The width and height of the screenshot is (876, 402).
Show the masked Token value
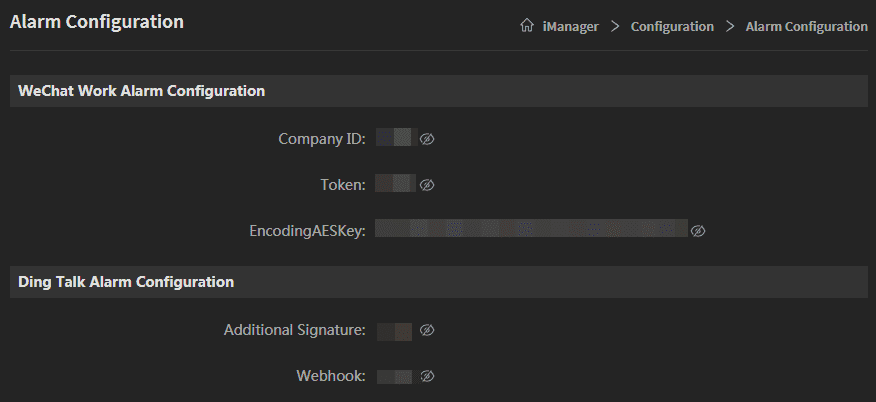click(427, 185)
